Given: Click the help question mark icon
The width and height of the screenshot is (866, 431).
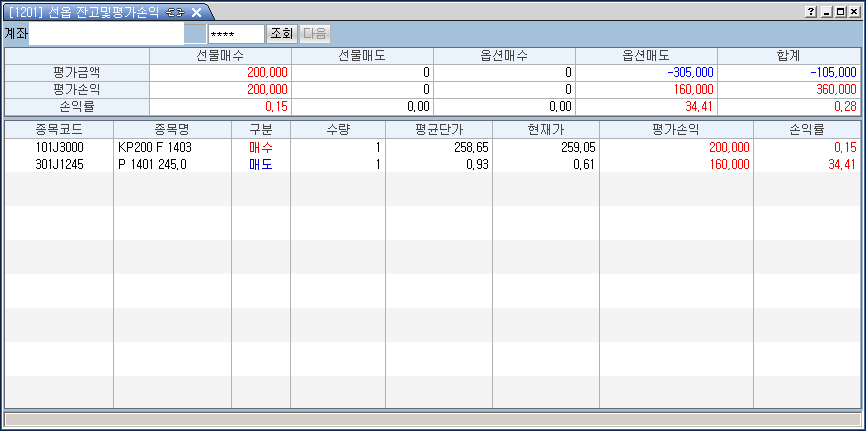Looking at the screenshot, I should (x=811, y=12).
